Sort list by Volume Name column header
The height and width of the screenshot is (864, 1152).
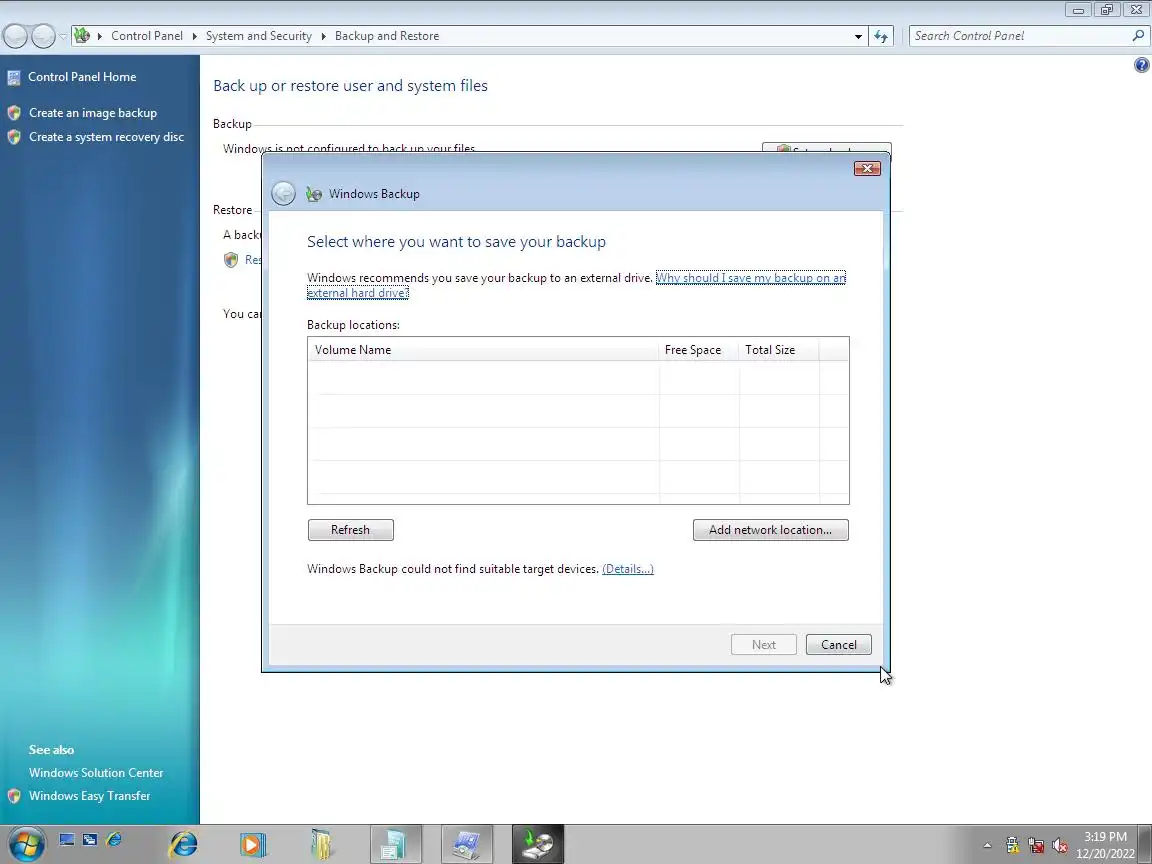[x=483, y=350]
